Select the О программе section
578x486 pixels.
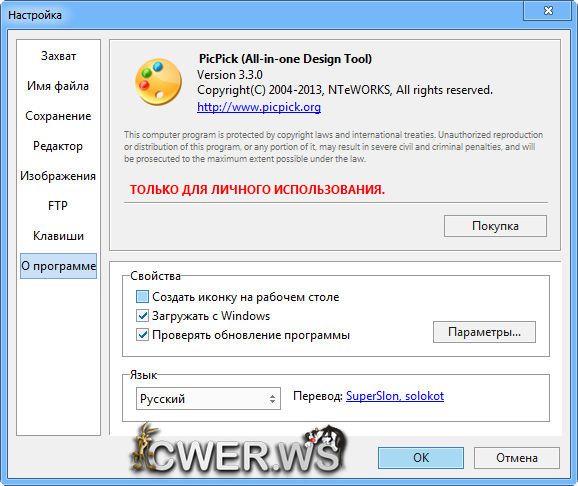(x=58, y=266)
